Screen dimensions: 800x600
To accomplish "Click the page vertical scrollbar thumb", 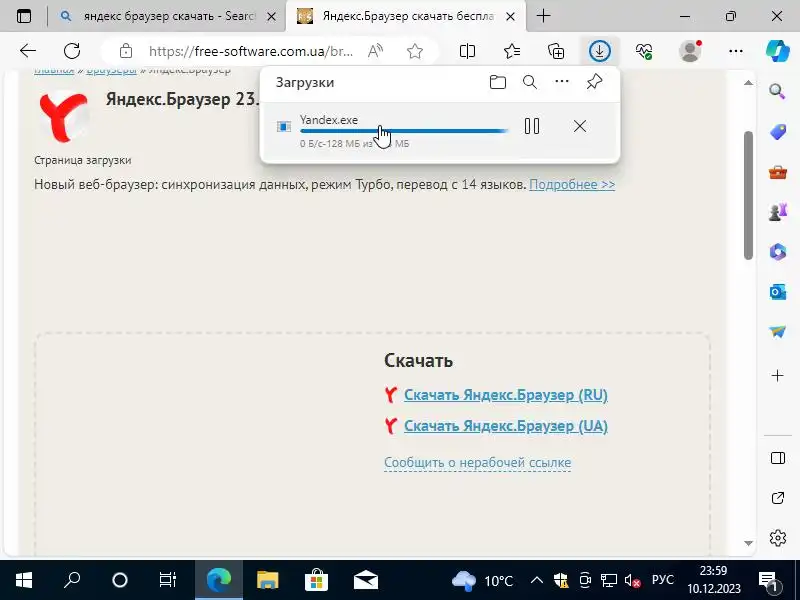I will [748, 195].
